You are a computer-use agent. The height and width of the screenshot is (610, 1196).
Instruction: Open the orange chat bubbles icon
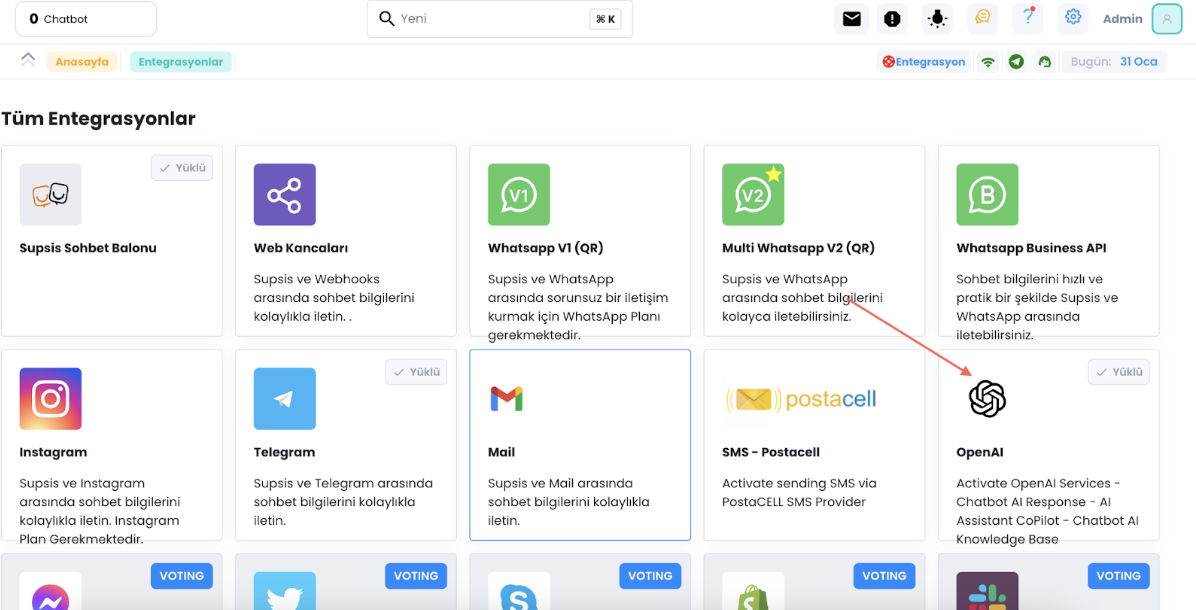click(982, 18)
